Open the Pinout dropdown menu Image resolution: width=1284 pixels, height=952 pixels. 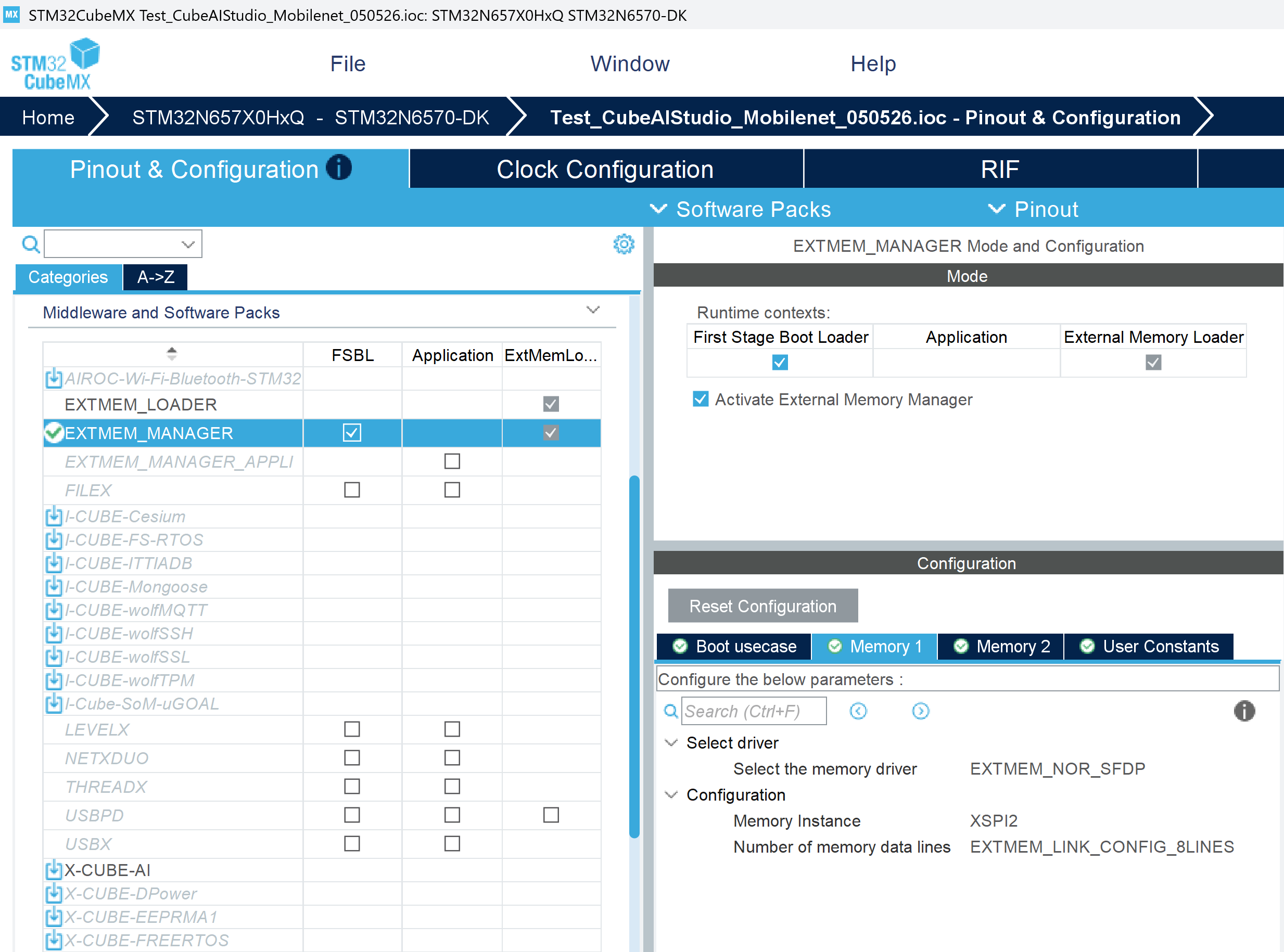click(x=1033, y=209)
